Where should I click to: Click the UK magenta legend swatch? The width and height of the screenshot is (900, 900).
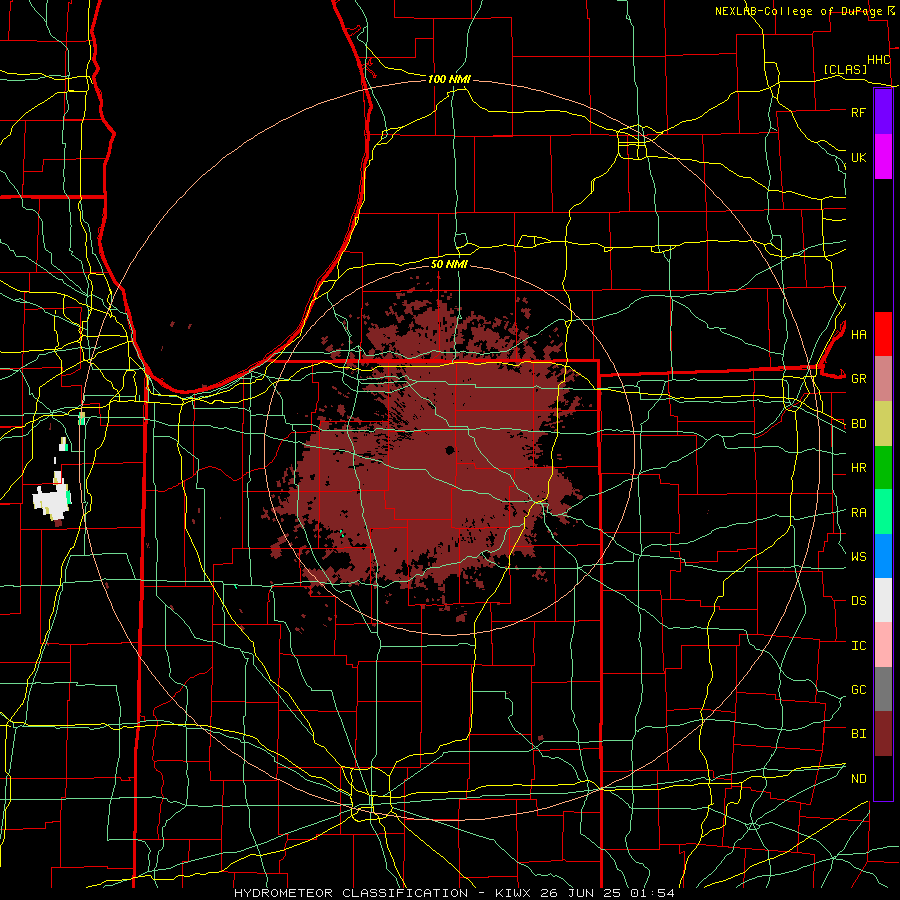883,157
